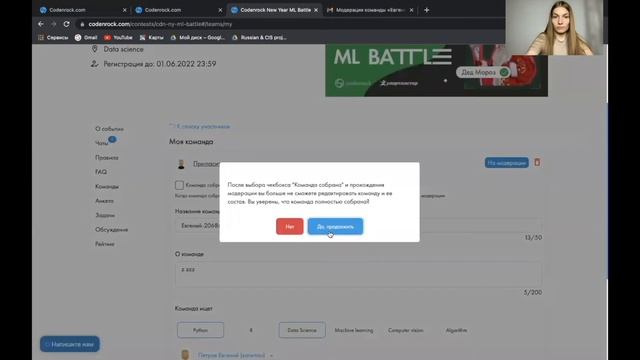Toggle the Data Science skill tag
This screenshot has width=640, height=360.
click(x=302, y=330)
